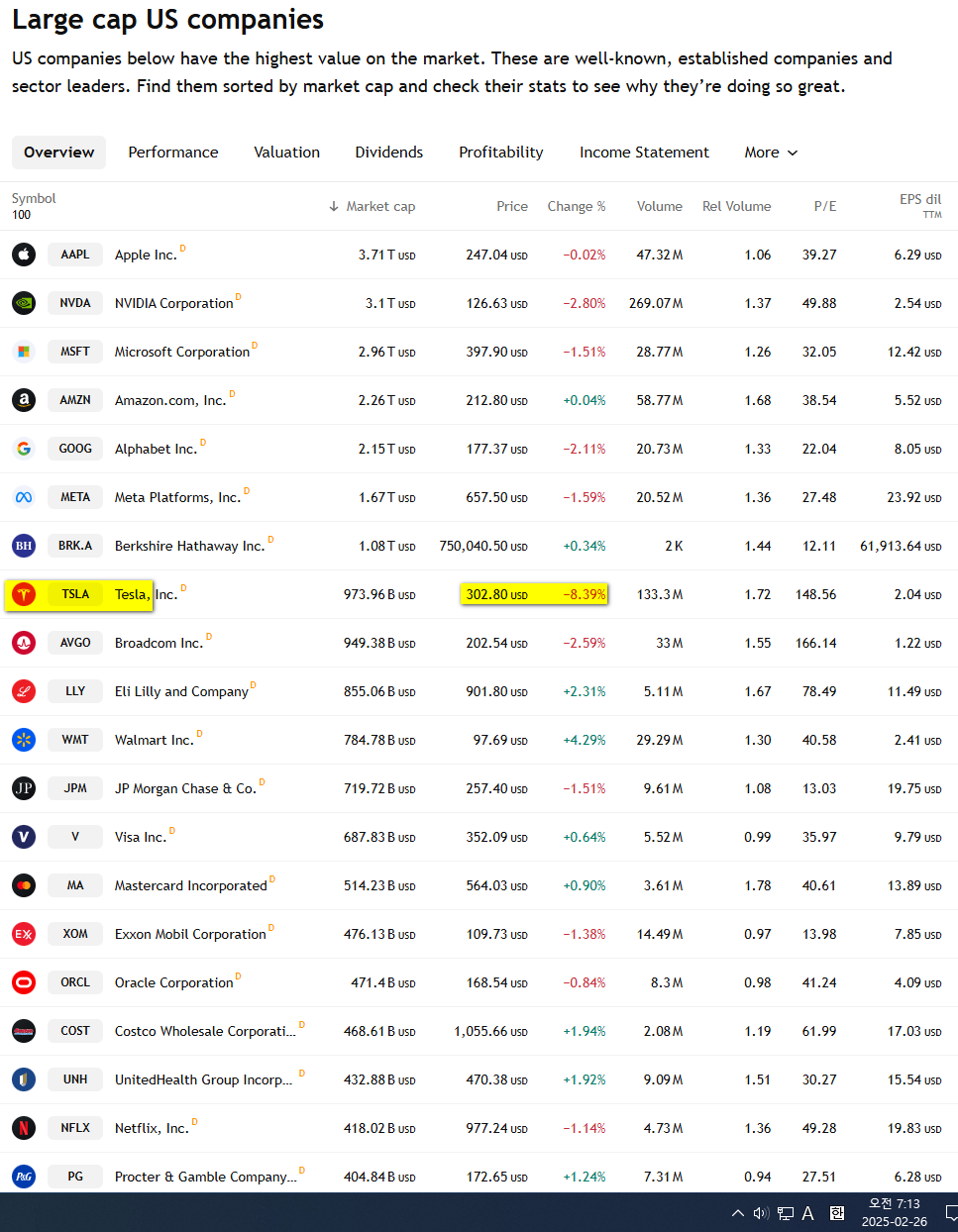This screenshot has height=1232, width=958.
Task: Switch to the Income Statement tab
Action: 645,153
